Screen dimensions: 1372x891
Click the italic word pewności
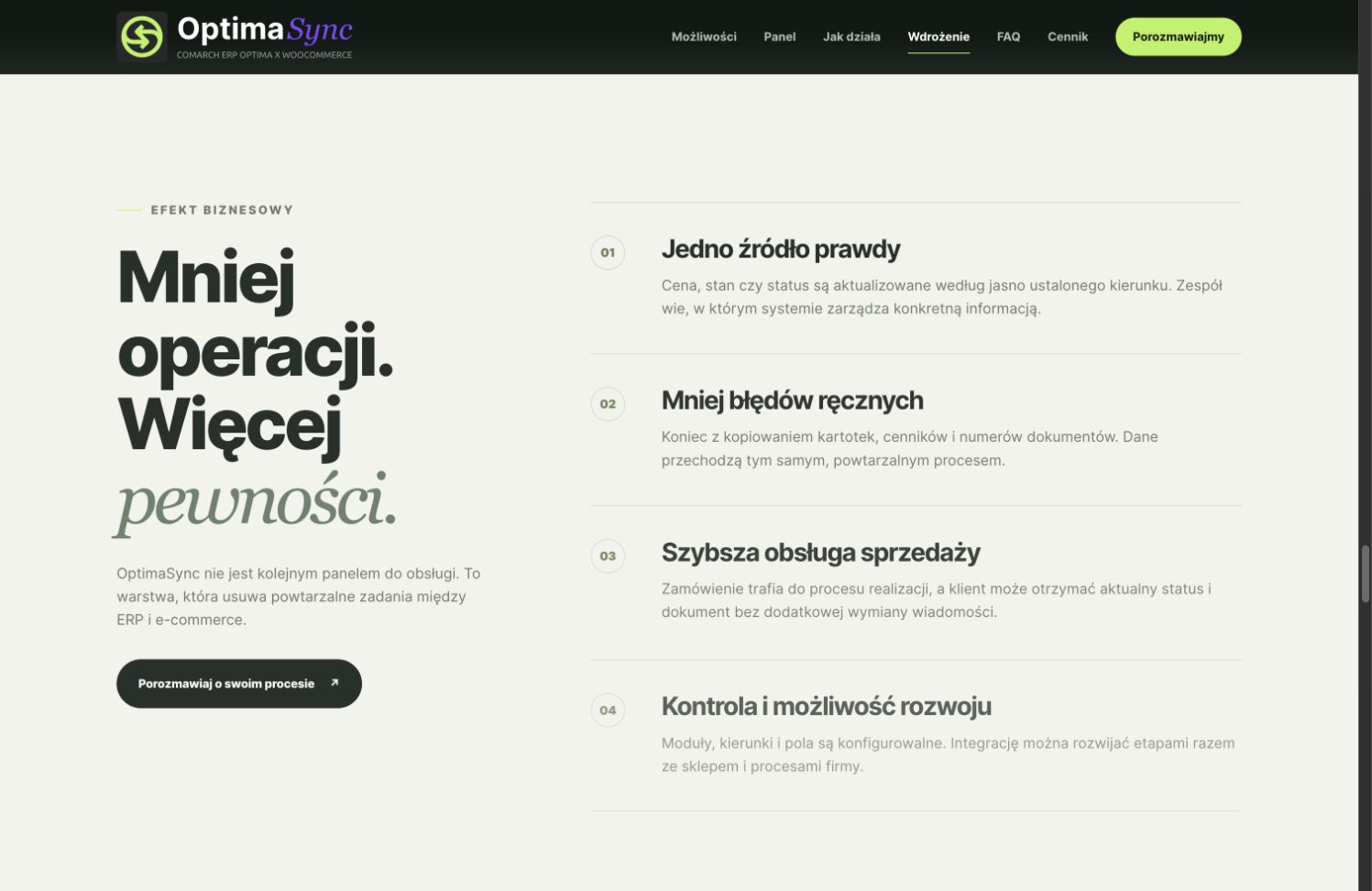click(255, 501)
